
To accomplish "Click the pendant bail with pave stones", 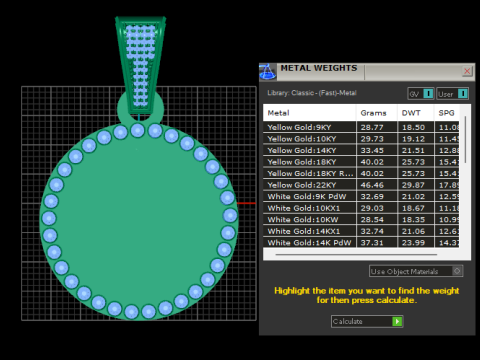I will [x=140, y=65].
